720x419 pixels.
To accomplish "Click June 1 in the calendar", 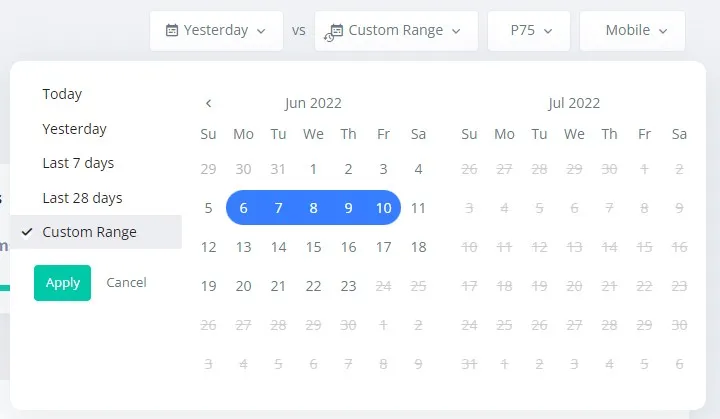I will pyautogui.click(x=313, y=169).
